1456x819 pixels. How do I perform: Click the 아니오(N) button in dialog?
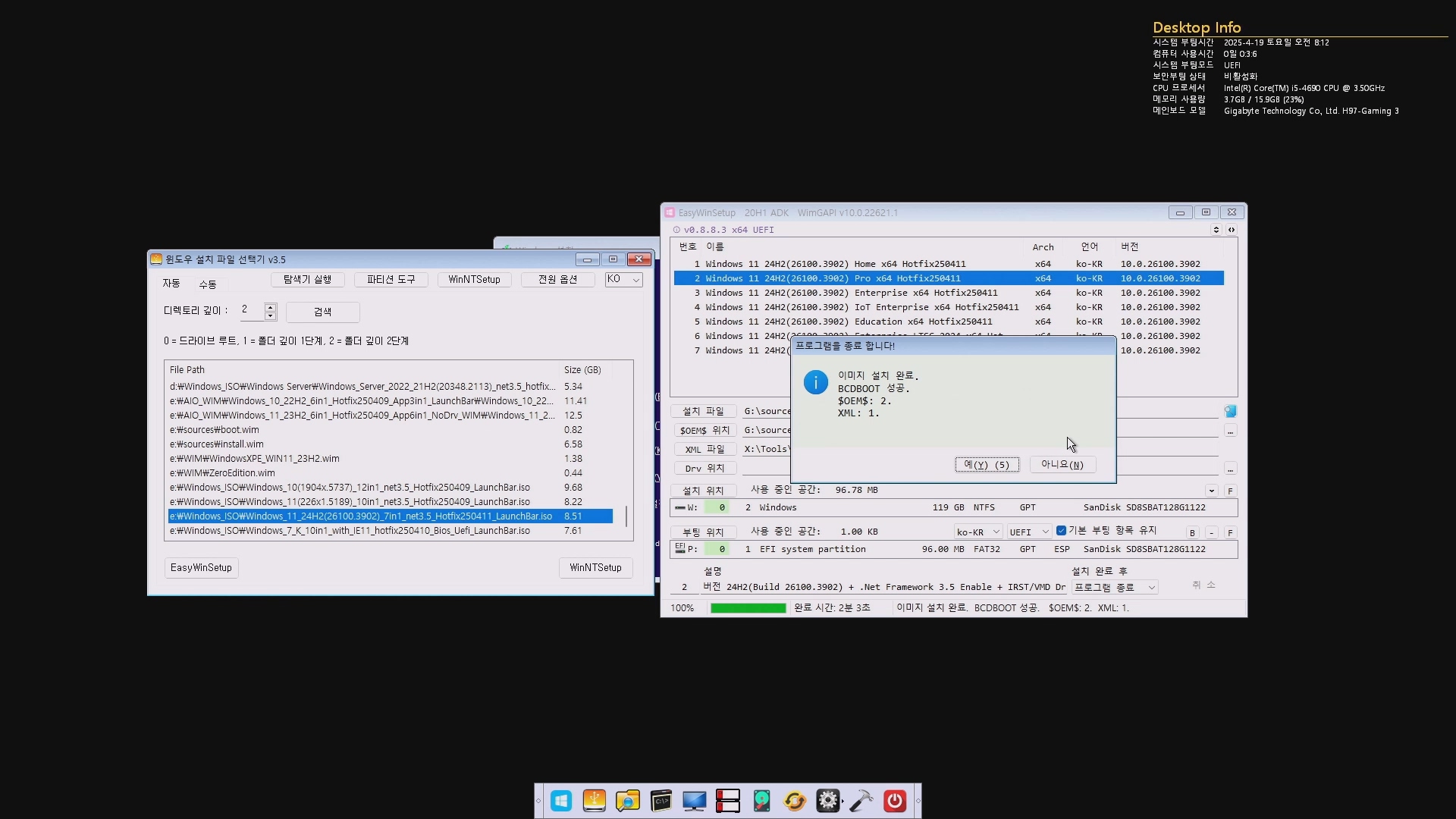pos(1062,465)
